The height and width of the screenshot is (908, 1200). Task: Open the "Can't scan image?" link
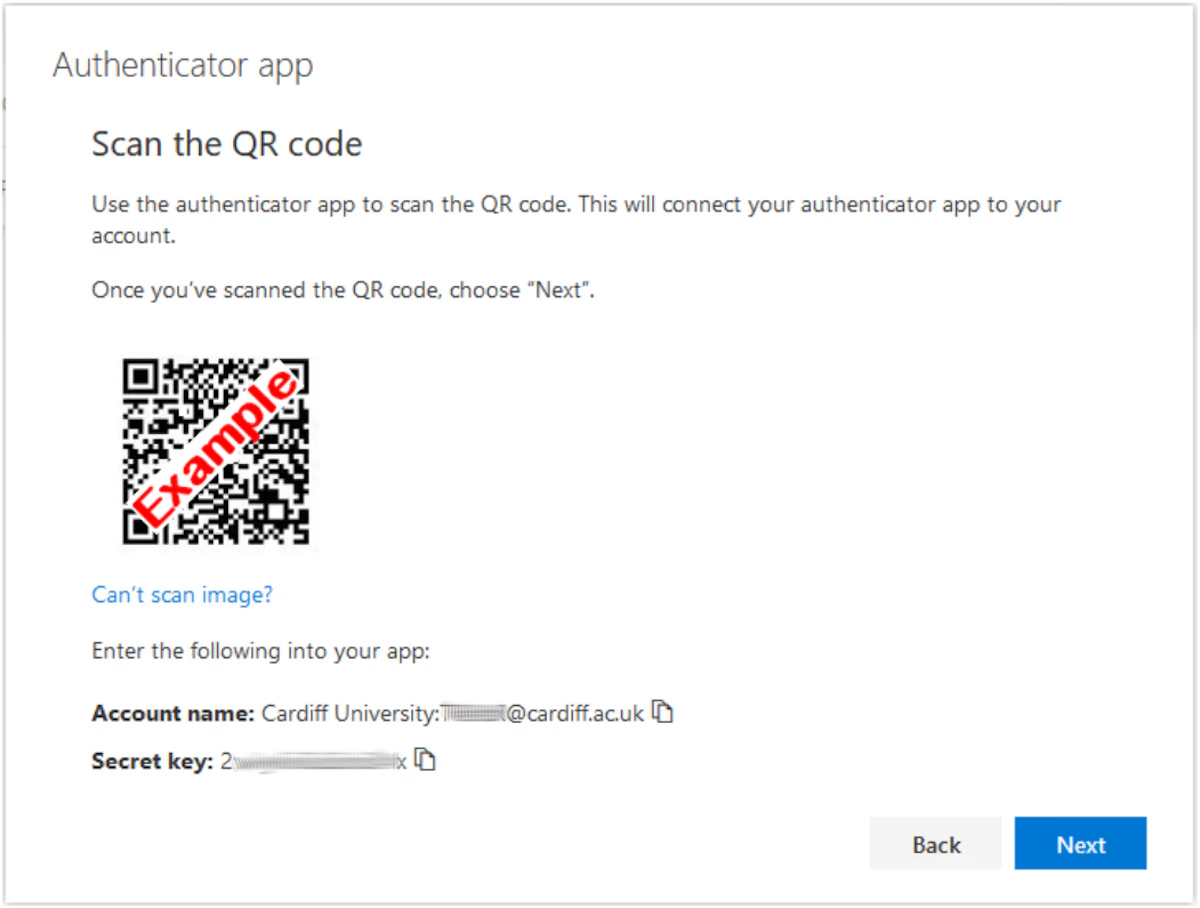[182, 595]
